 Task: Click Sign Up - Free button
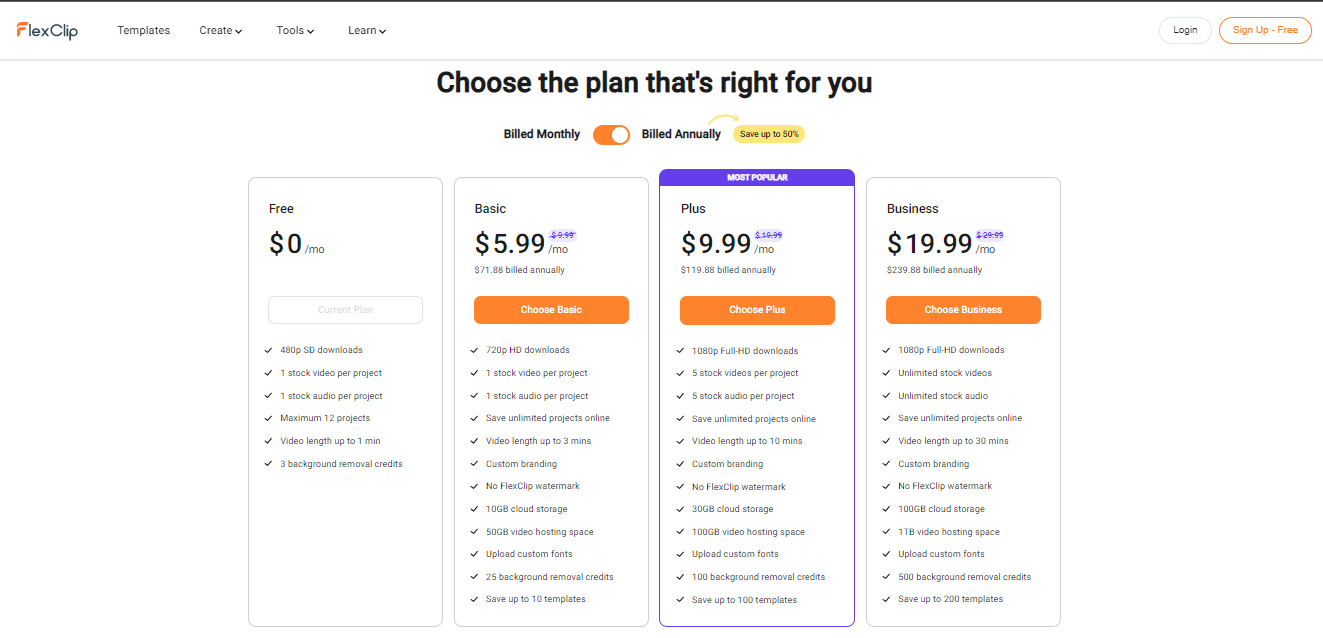click(x=1265, y=30)
